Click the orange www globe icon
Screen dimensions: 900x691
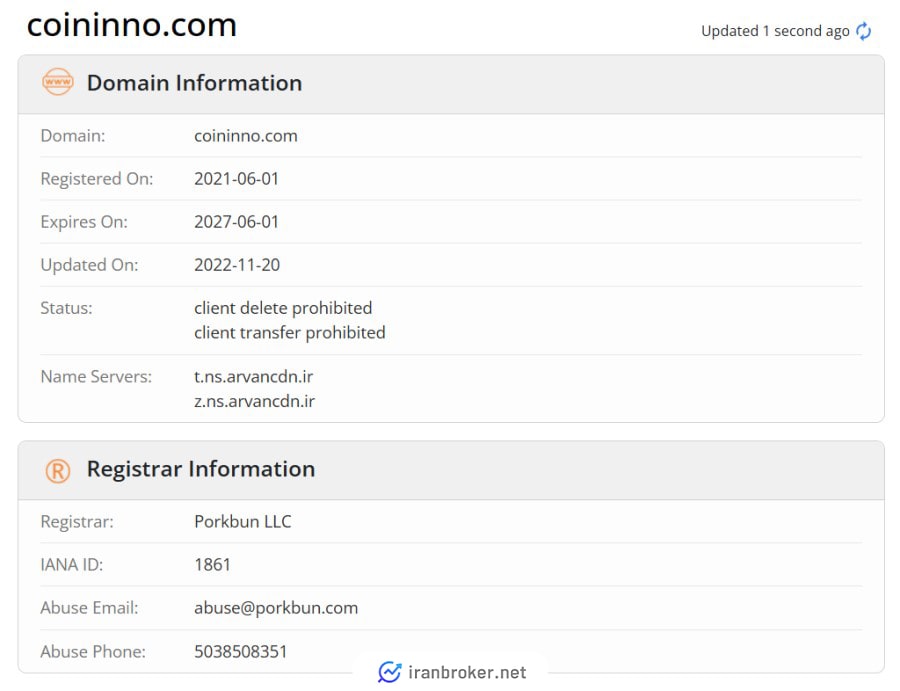(57, 82)
